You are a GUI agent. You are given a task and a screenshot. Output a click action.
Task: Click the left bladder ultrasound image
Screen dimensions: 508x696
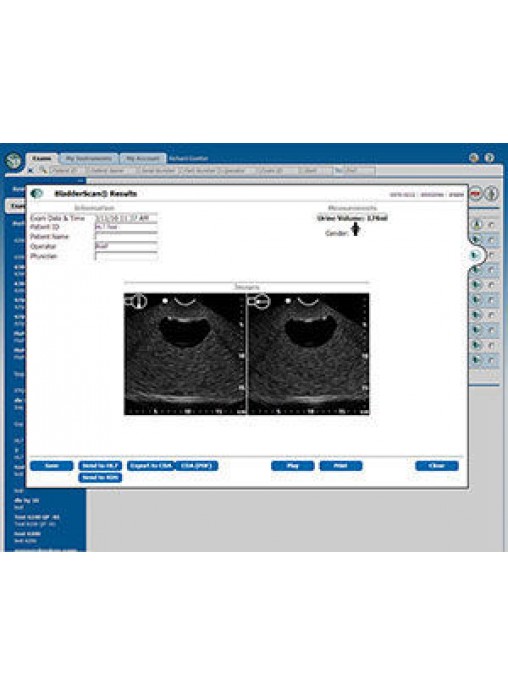(184, 354)
